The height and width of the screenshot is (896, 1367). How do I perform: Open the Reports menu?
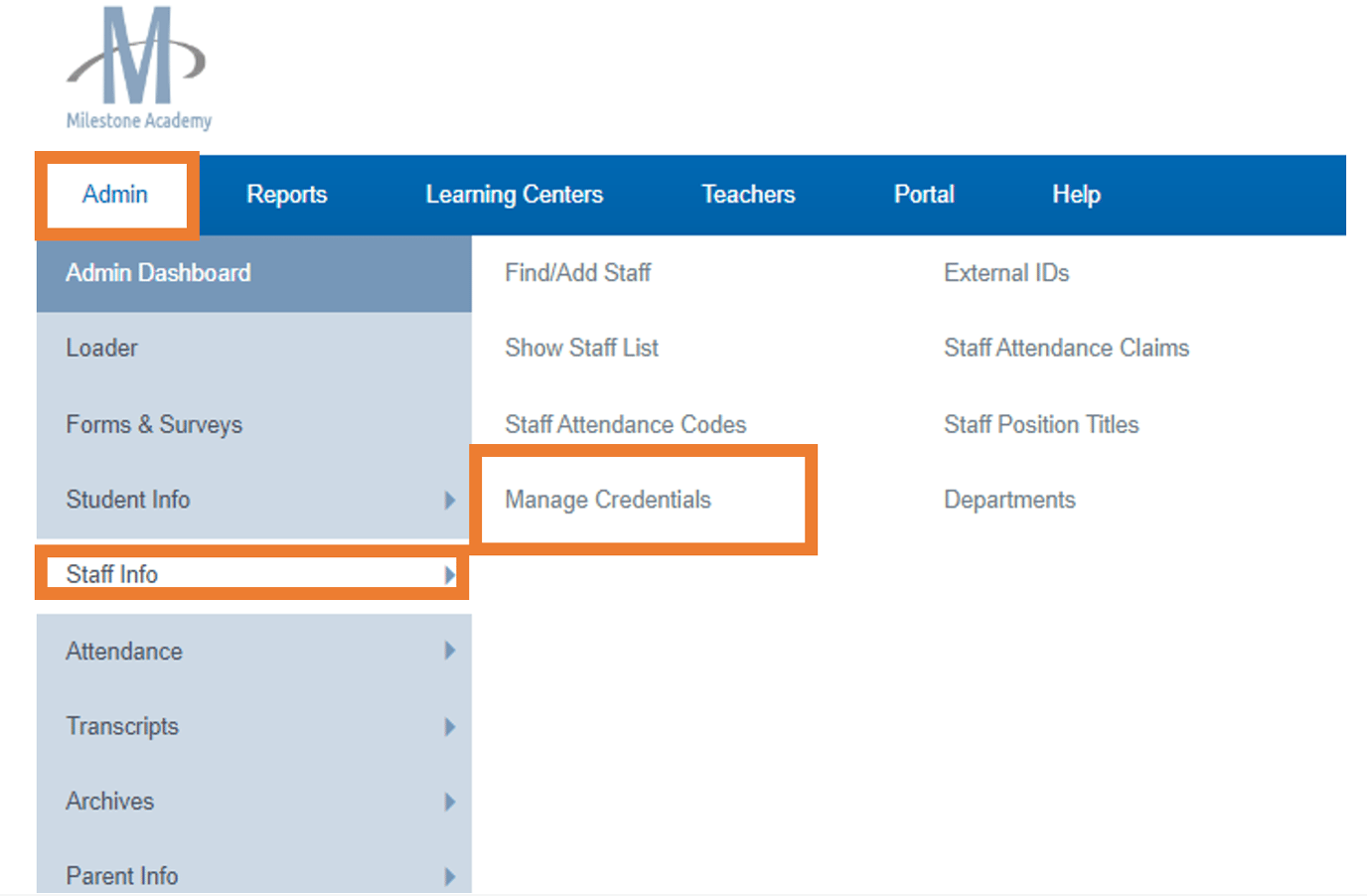286,195
